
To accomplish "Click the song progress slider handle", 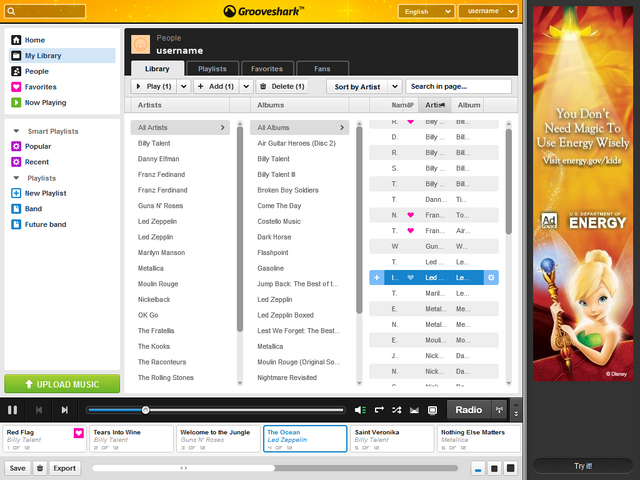I will tap(145, 410).
